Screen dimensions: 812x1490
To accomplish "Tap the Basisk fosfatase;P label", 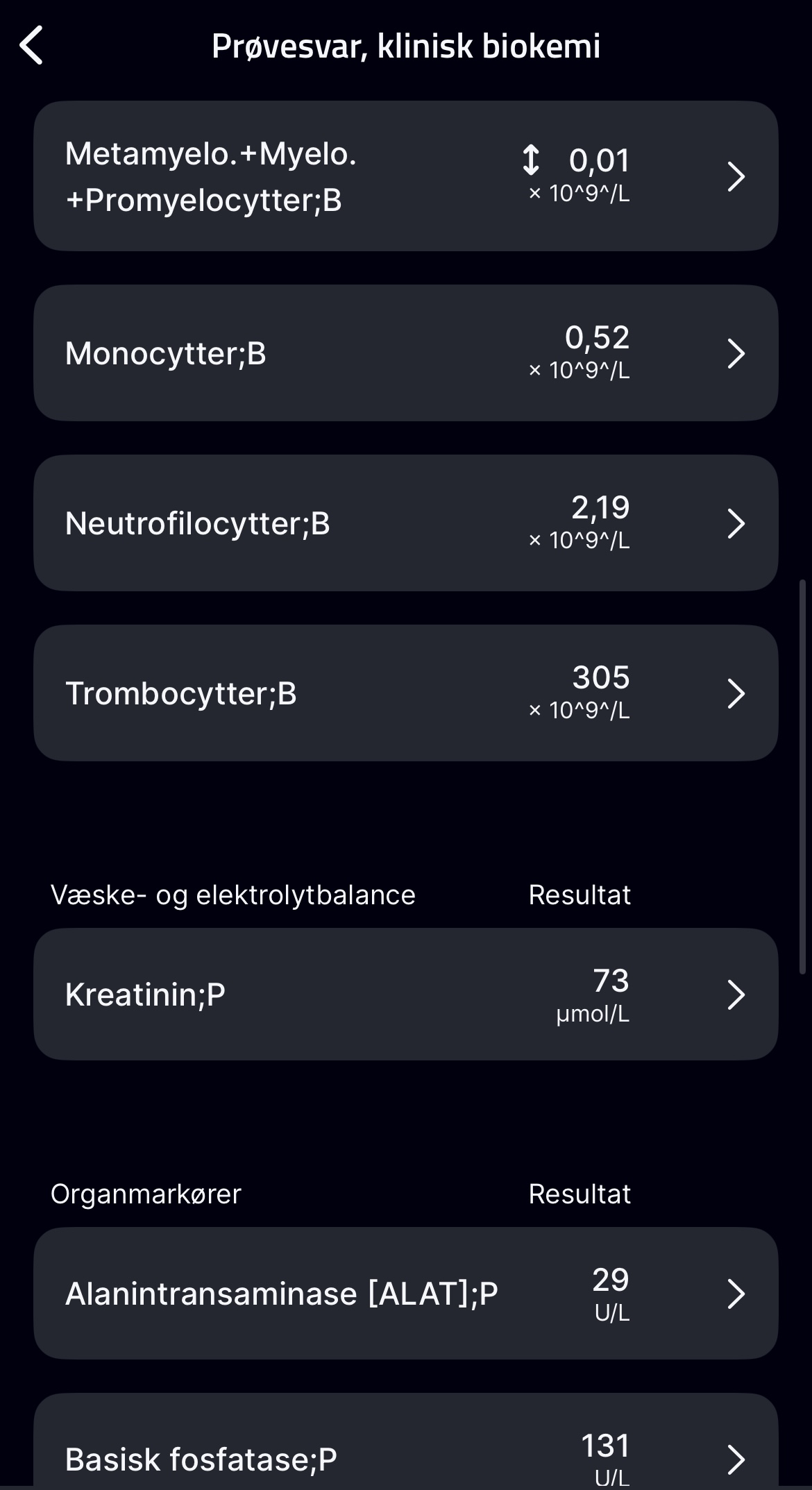I will [x=201, y=1459].
